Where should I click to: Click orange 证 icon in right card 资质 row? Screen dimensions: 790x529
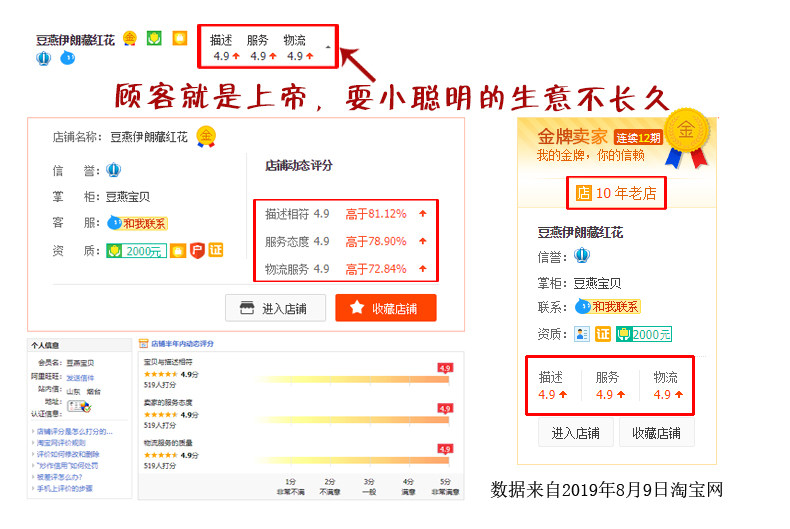coord(603,334)
